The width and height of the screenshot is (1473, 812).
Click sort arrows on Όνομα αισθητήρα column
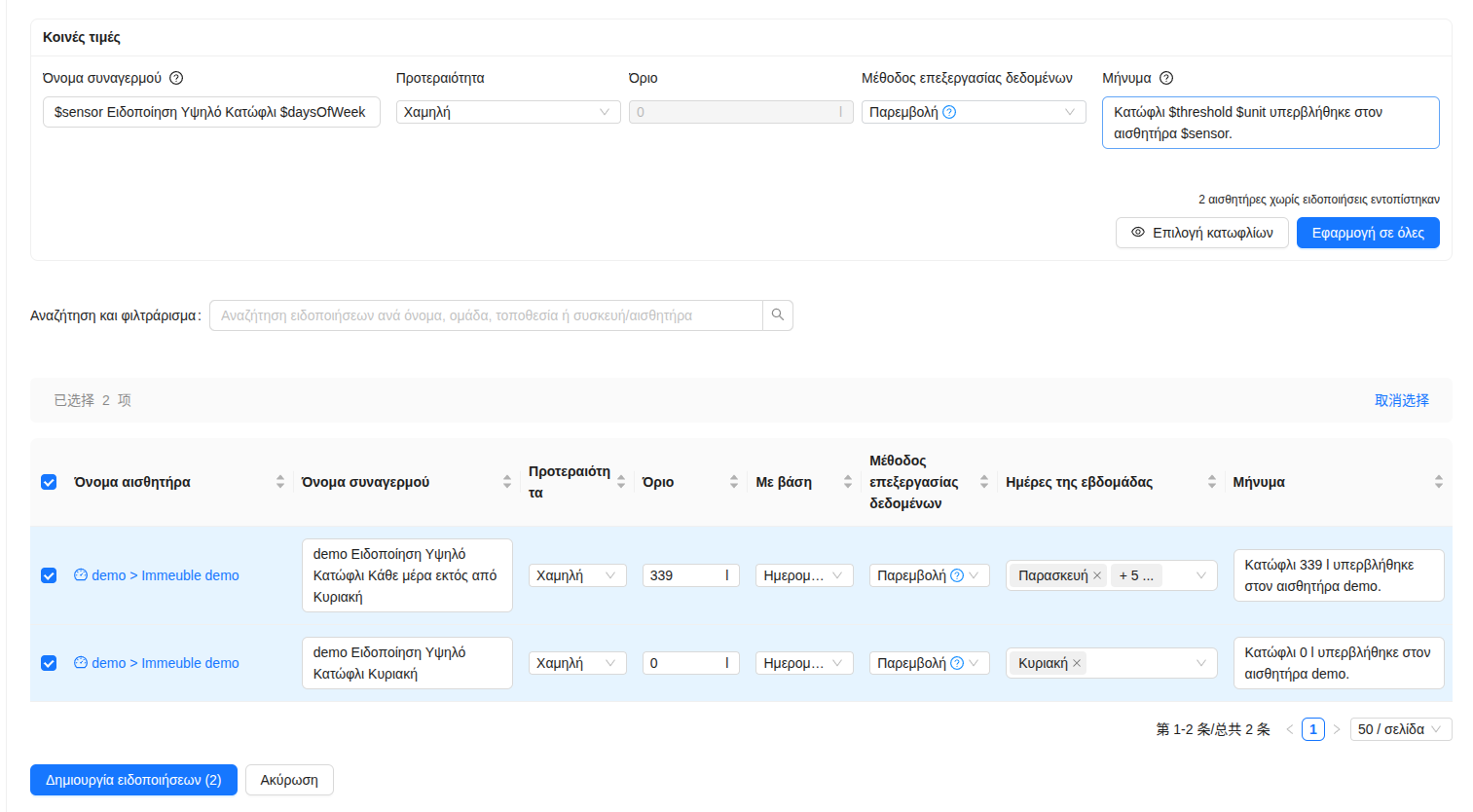(x=280, y=482)
